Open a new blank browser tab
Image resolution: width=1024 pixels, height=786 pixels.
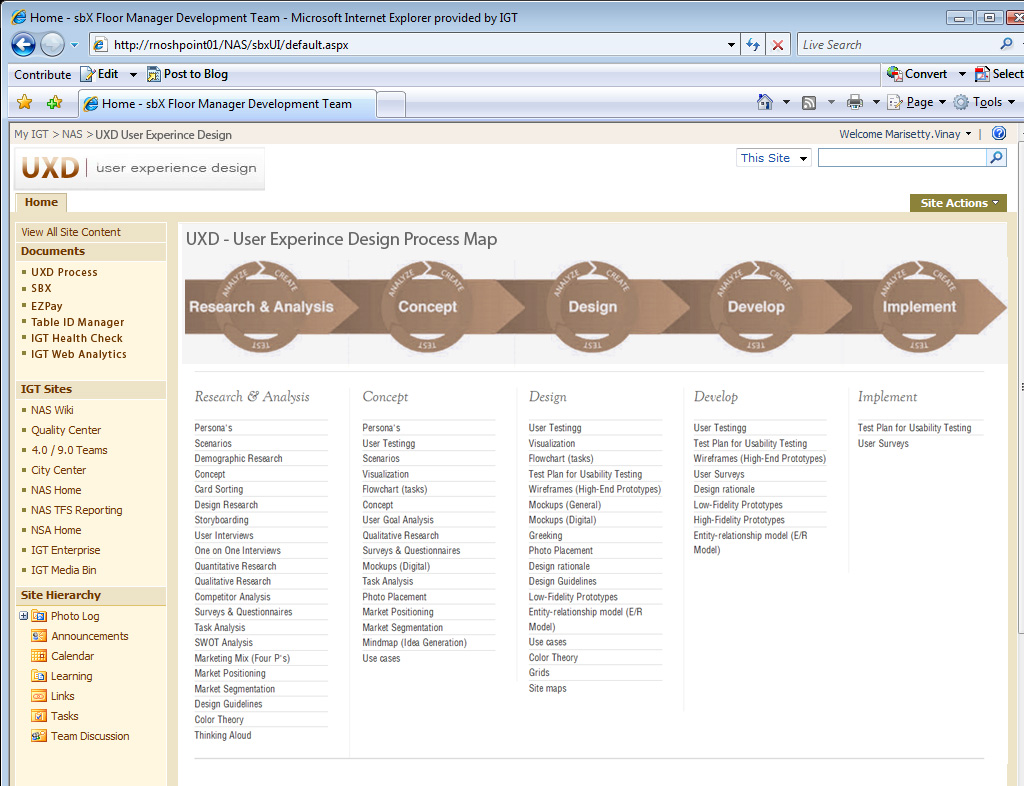point(391,104)
